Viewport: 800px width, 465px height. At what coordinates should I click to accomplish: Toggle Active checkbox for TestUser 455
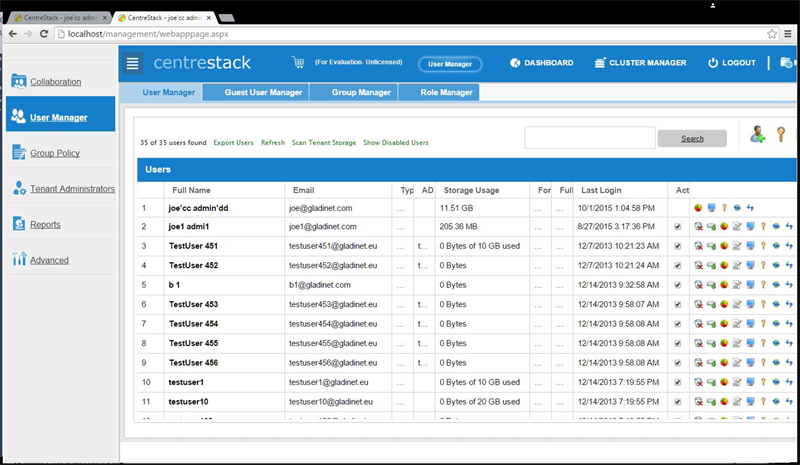(678, 343)
